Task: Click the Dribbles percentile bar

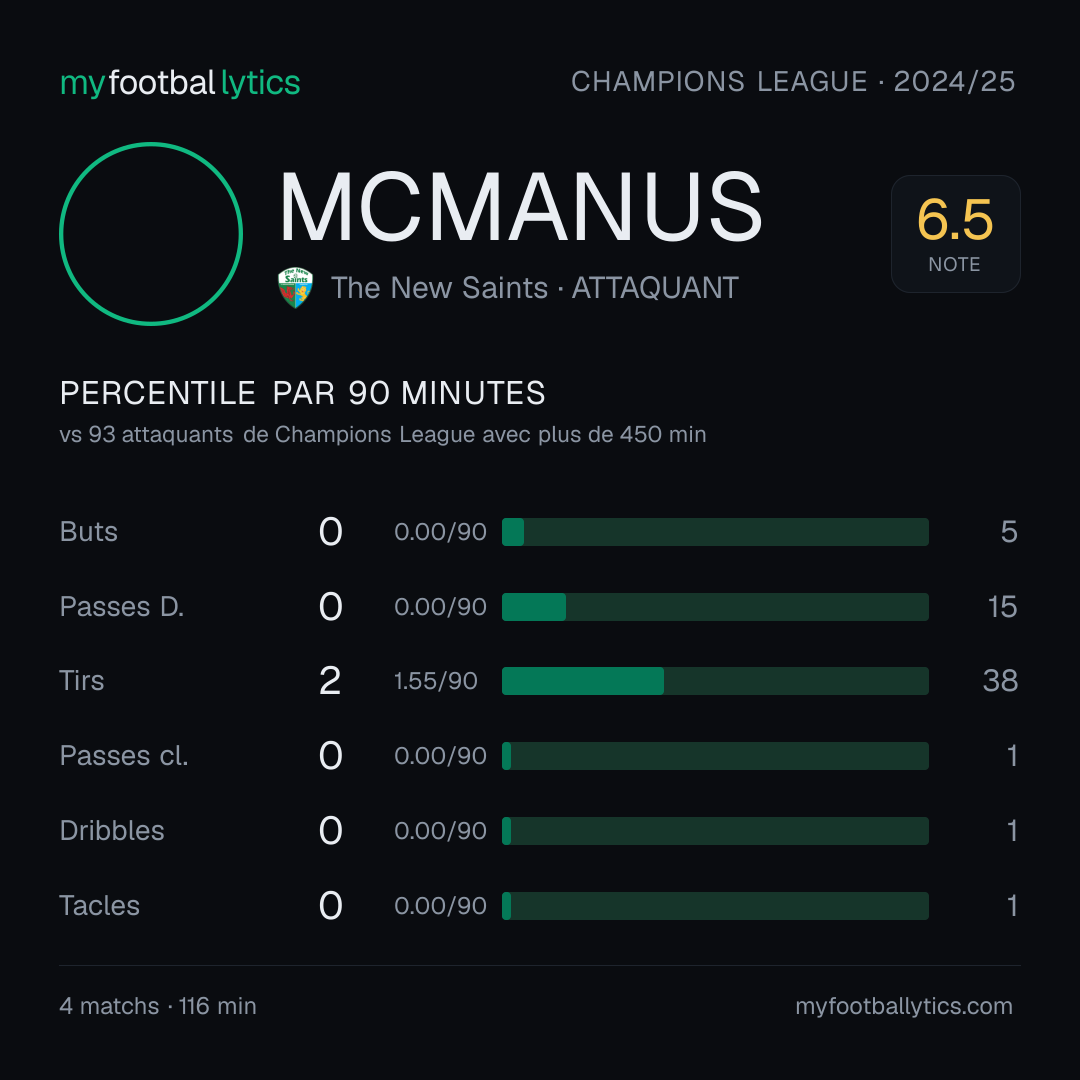Action: (x=715, y=831)
